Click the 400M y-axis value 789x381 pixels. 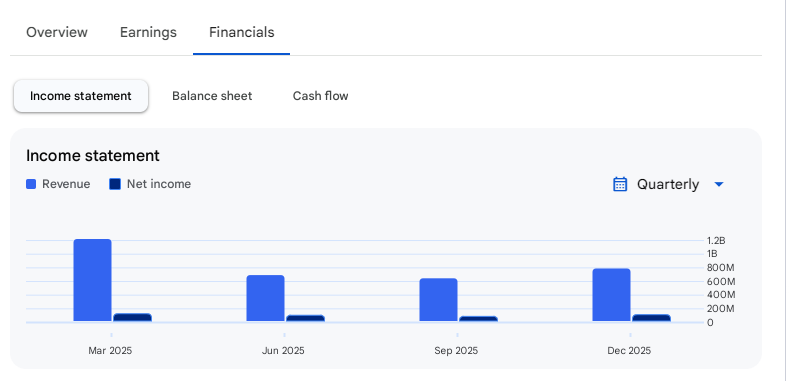(721, 294)
